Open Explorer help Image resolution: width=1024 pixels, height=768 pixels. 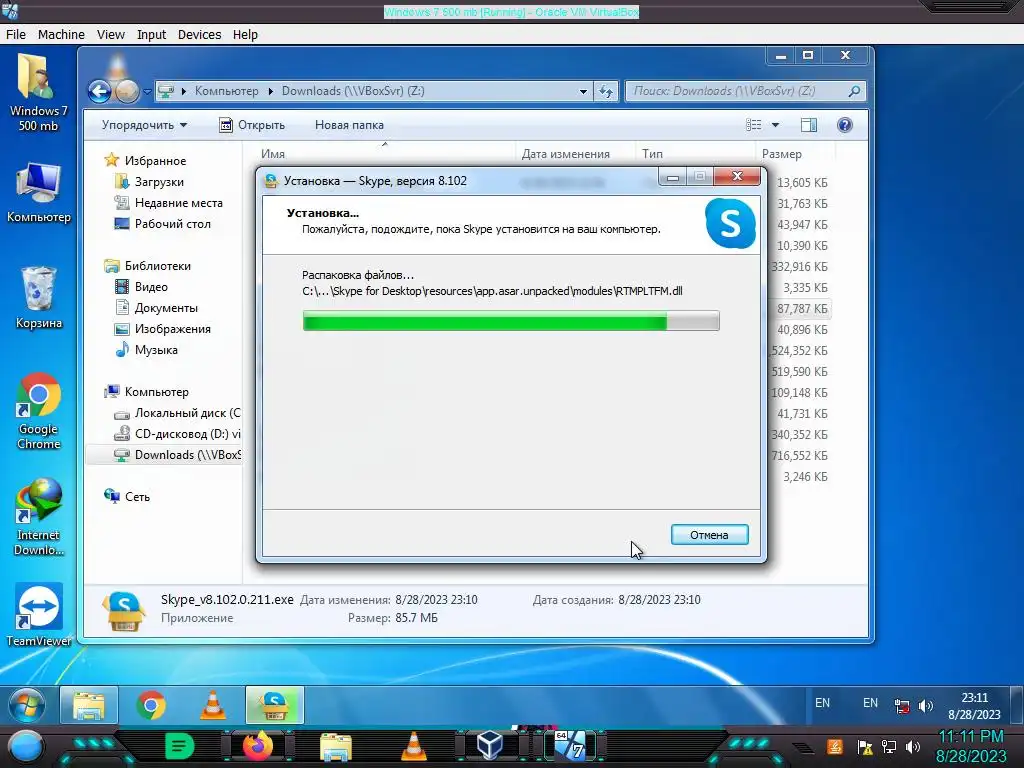pyautogui.click(x=844, y=125)
